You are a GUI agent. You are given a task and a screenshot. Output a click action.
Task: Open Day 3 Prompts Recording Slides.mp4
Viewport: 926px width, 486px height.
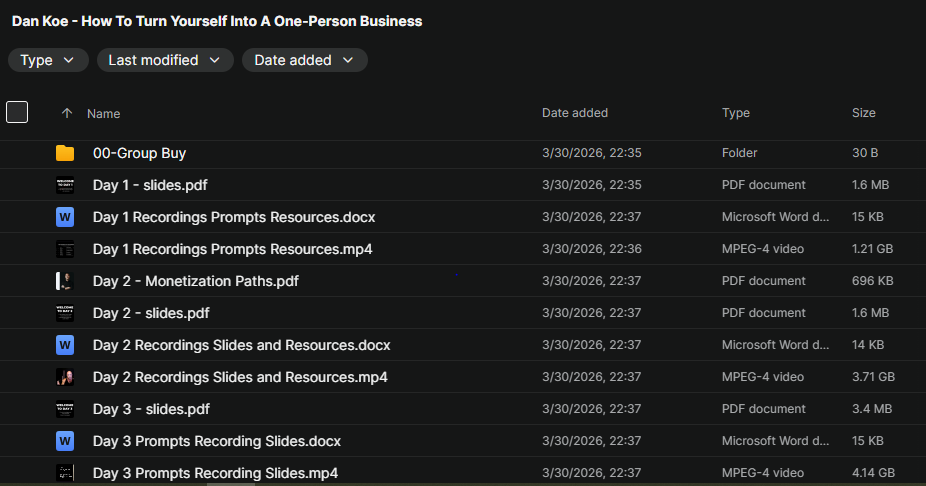click(x=216, y=473)
